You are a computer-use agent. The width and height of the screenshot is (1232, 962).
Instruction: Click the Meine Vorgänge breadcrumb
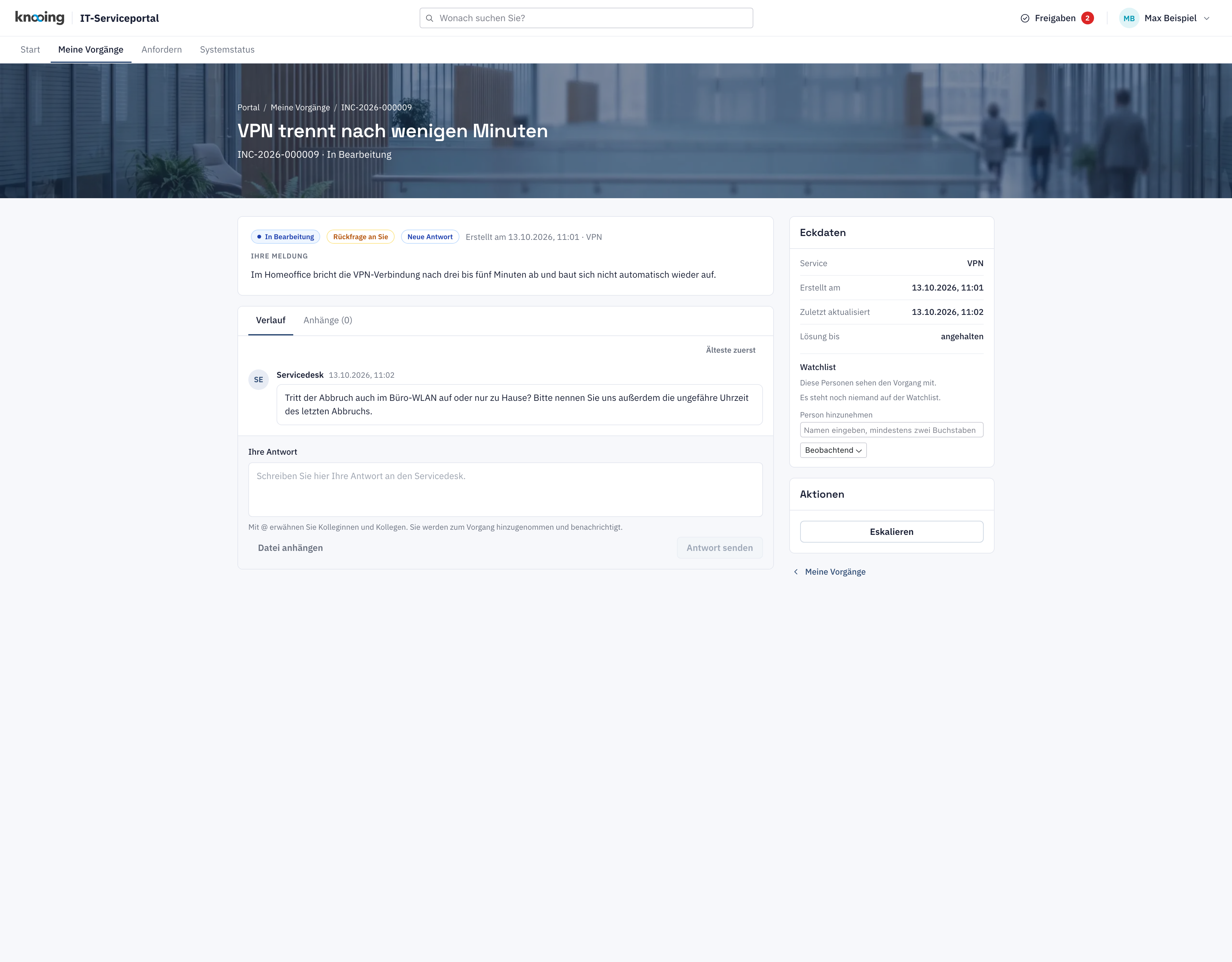coord(300,108)
